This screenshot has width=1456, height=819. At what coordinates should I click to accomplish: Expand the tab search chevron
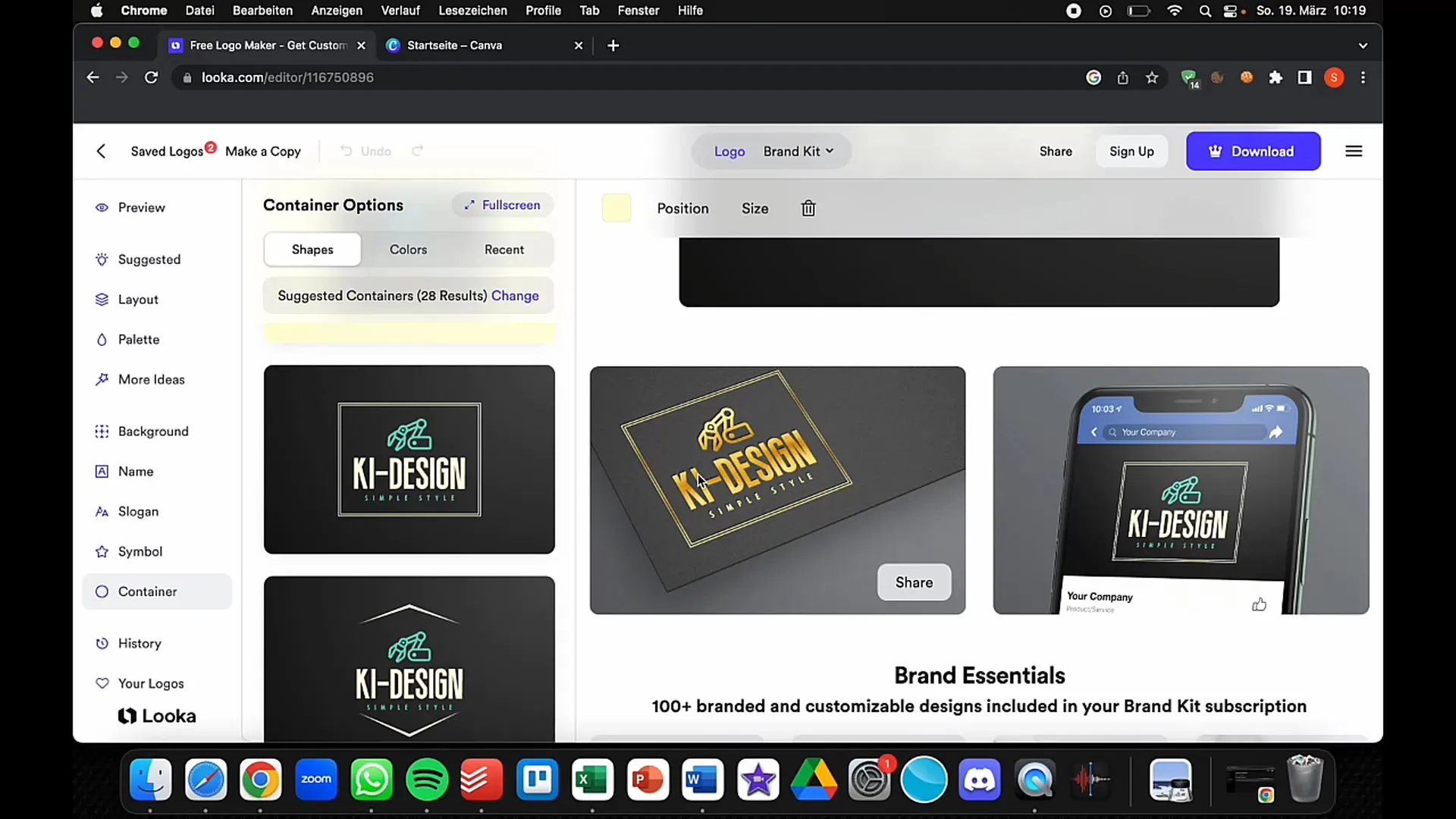pyautogui.click(x=1363, y=45)
